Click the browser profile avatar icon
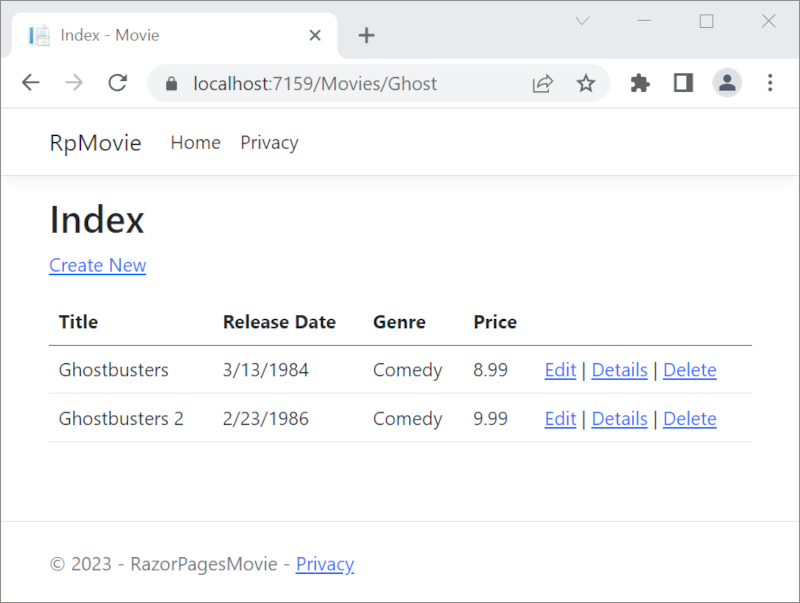 pos(727,83)
